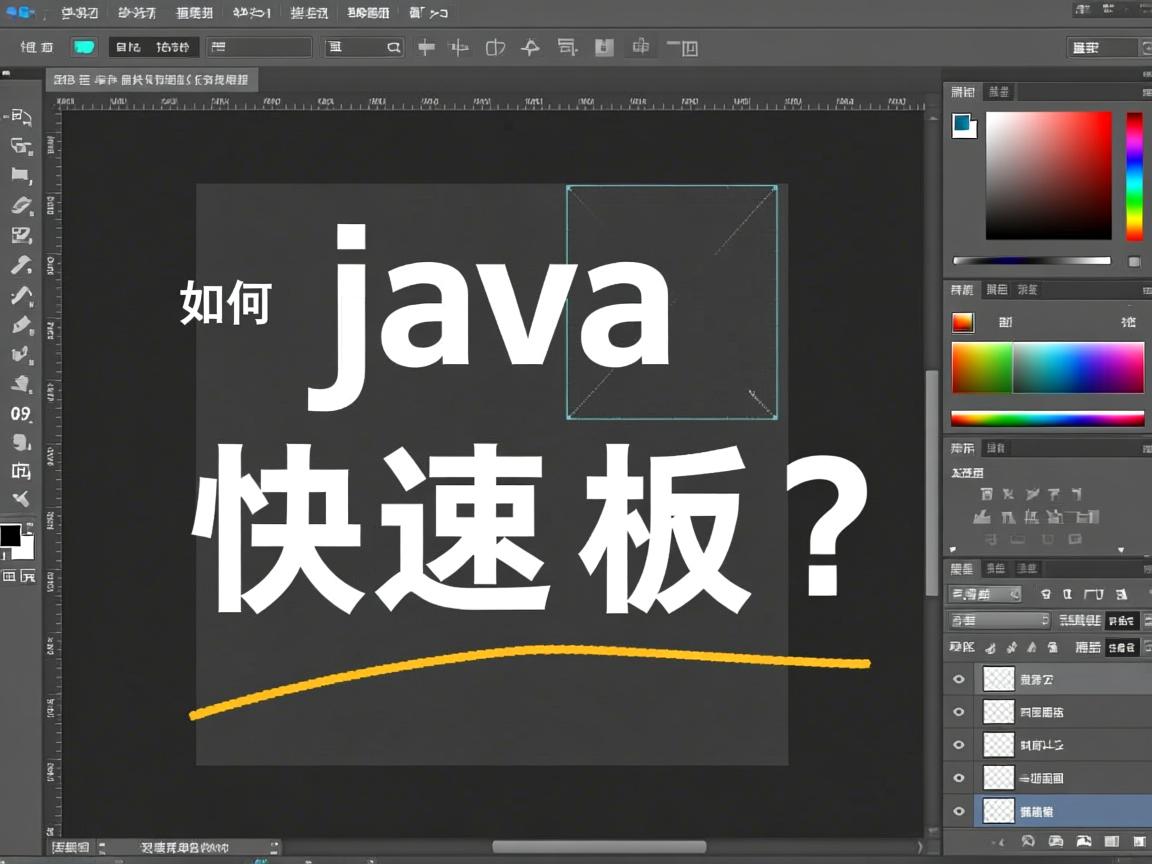Toggle visibility of the third layer in the list
Image resolution: width=1152 pixels, height=864 pixels.
click(x=959, y=745)
